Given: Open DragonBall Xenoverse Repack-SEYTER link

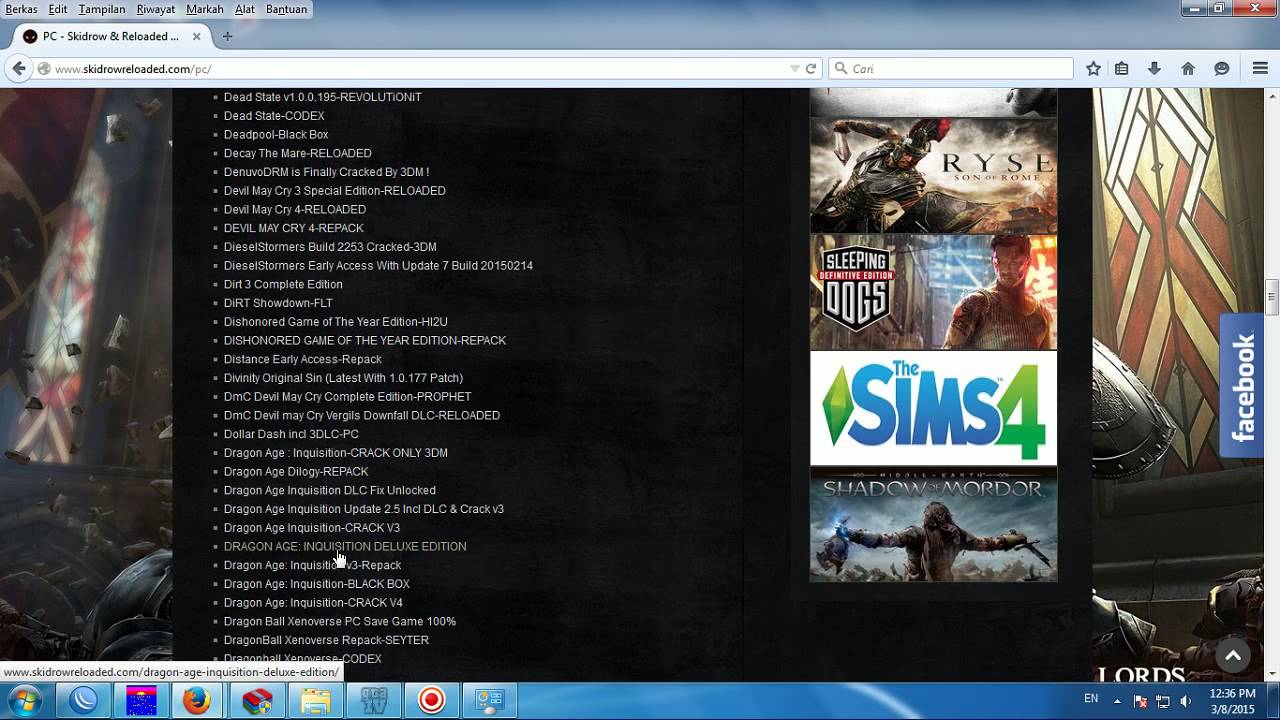Looking at the screenshot, I should 326,640.
